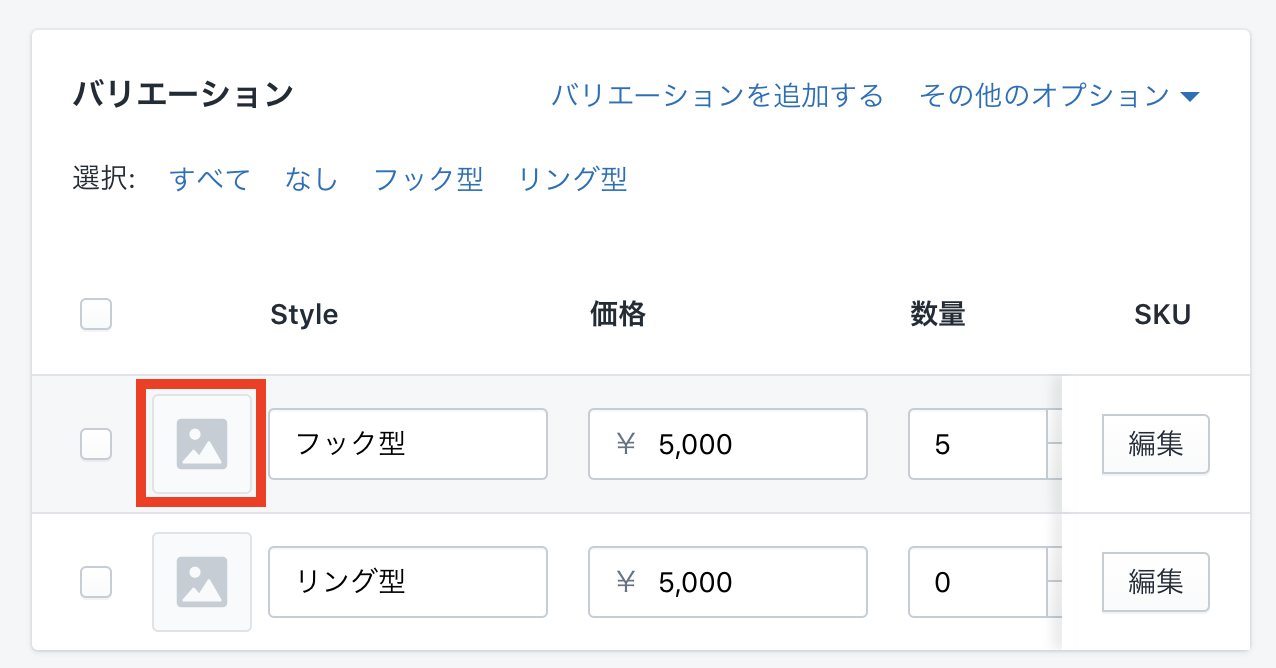This screenshot has width=1276, height=668.
Task: Deselect variants with the なし link
Action: point(311,180)
